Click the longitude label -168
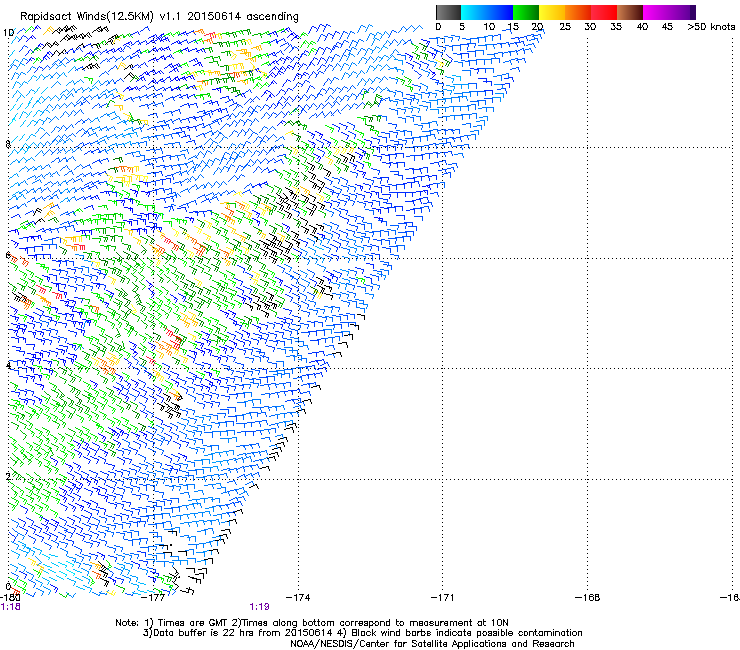This screenshot has width=740, height=650. pos(588,598)
